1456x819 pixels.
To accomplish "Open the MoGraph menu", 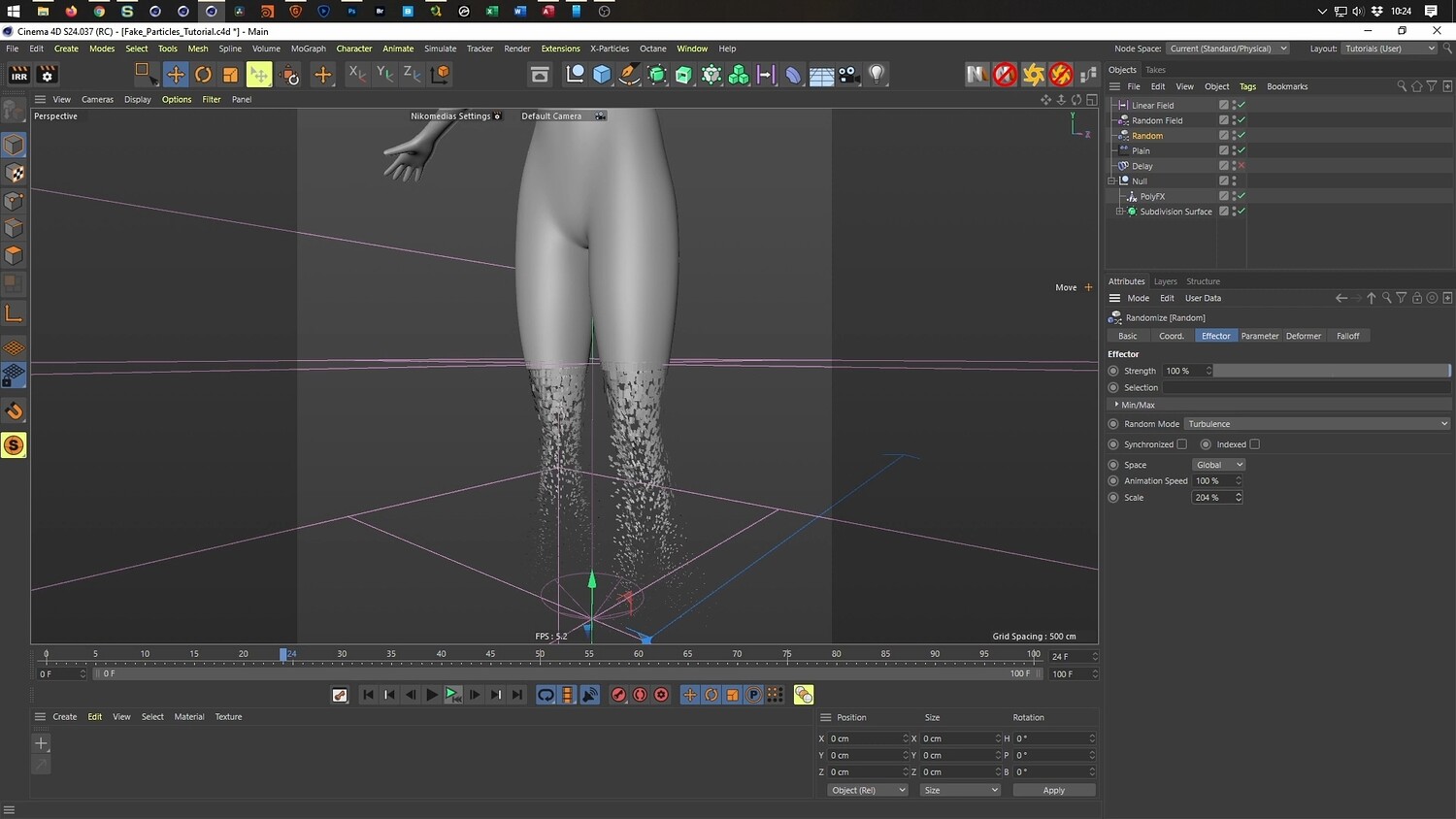I will [x=308, y=49].
